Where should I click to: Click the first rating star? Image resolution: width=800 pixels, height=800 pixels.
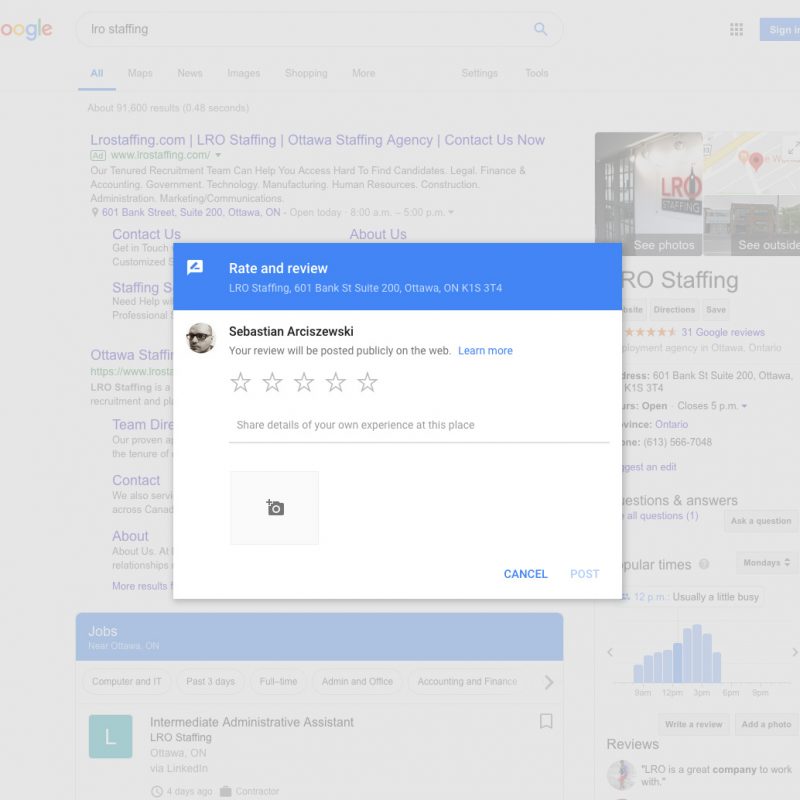(x=240, y=382)
